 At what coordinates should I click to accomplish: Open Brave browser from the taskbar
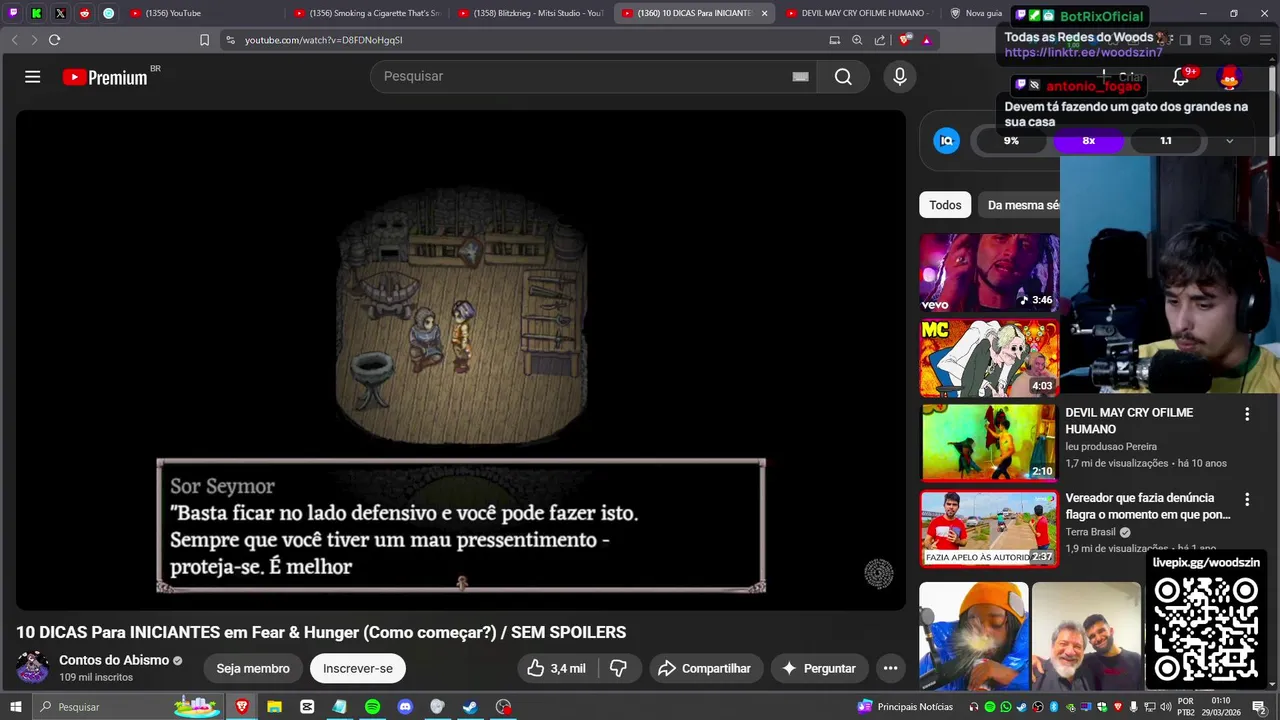242,707
